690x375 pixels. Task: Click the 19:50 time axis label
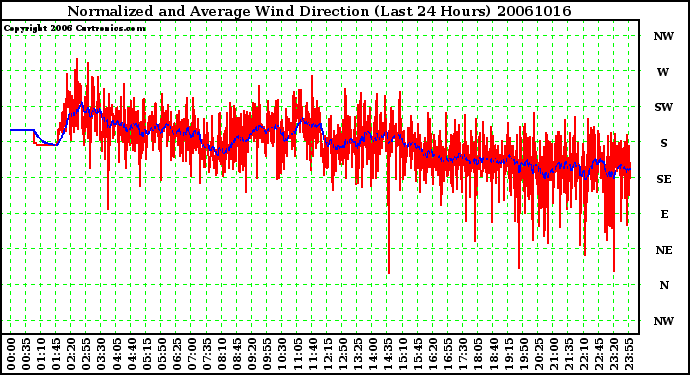[x=523, y=354]
